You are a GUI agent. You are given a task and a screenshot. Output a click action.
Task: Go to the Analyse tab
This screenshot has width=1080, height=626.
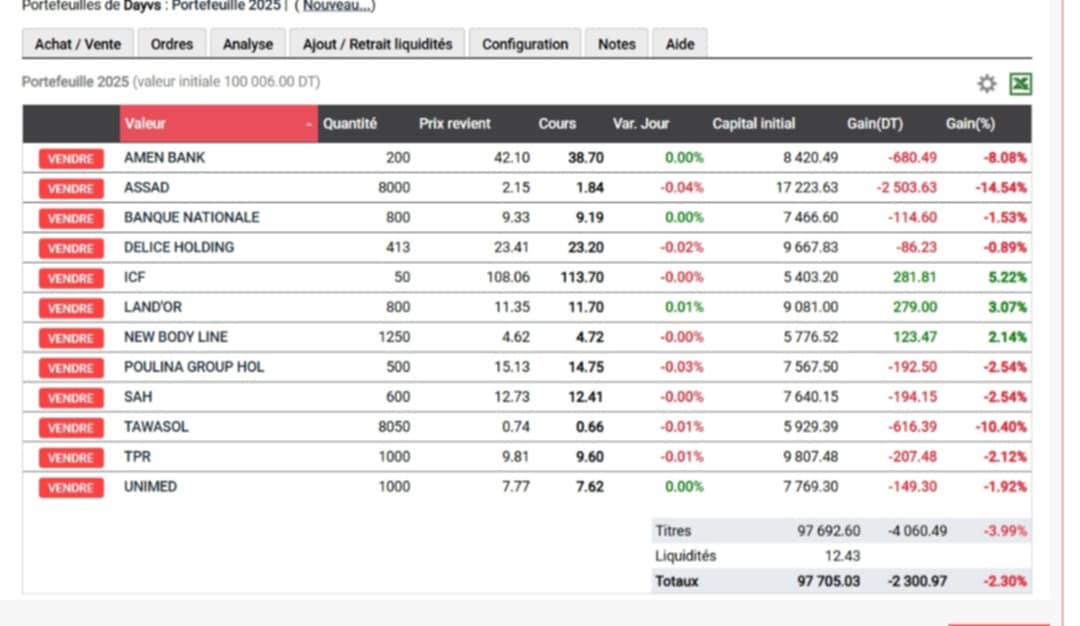pyautogui.click(x=248, y=44)
